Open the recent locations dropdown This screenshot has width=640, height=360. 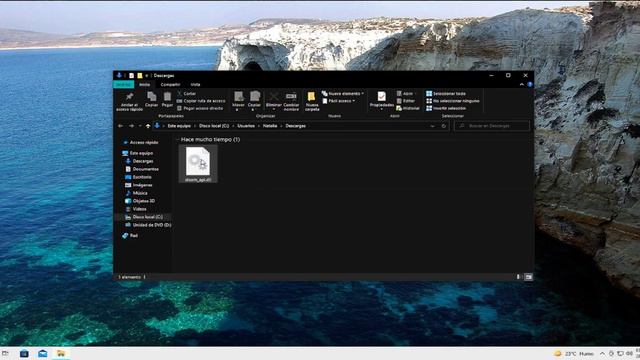click(x=140, y=126)
